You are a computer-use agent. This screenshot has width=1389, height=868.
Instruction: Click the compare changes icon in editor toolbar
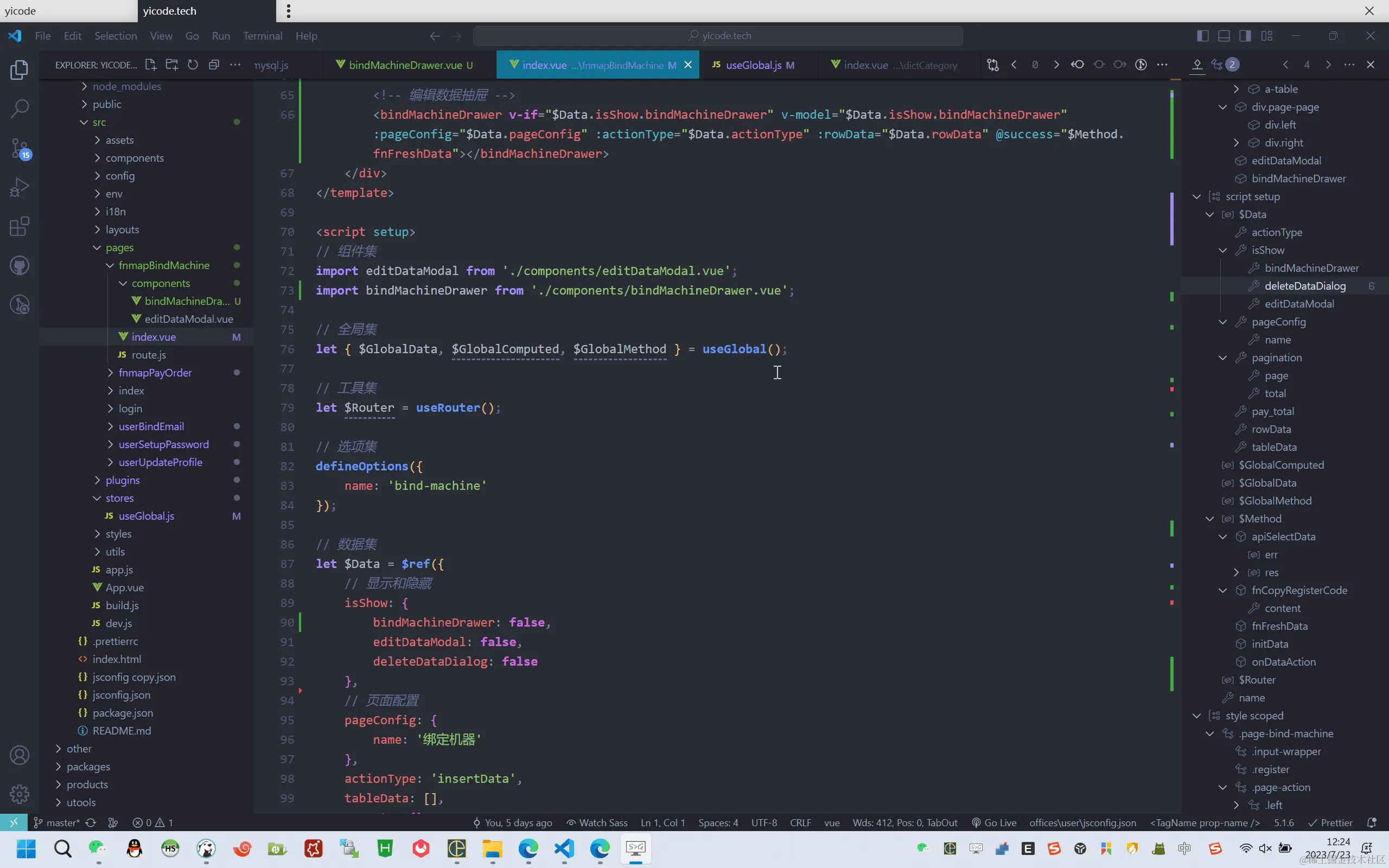(993, 65)
